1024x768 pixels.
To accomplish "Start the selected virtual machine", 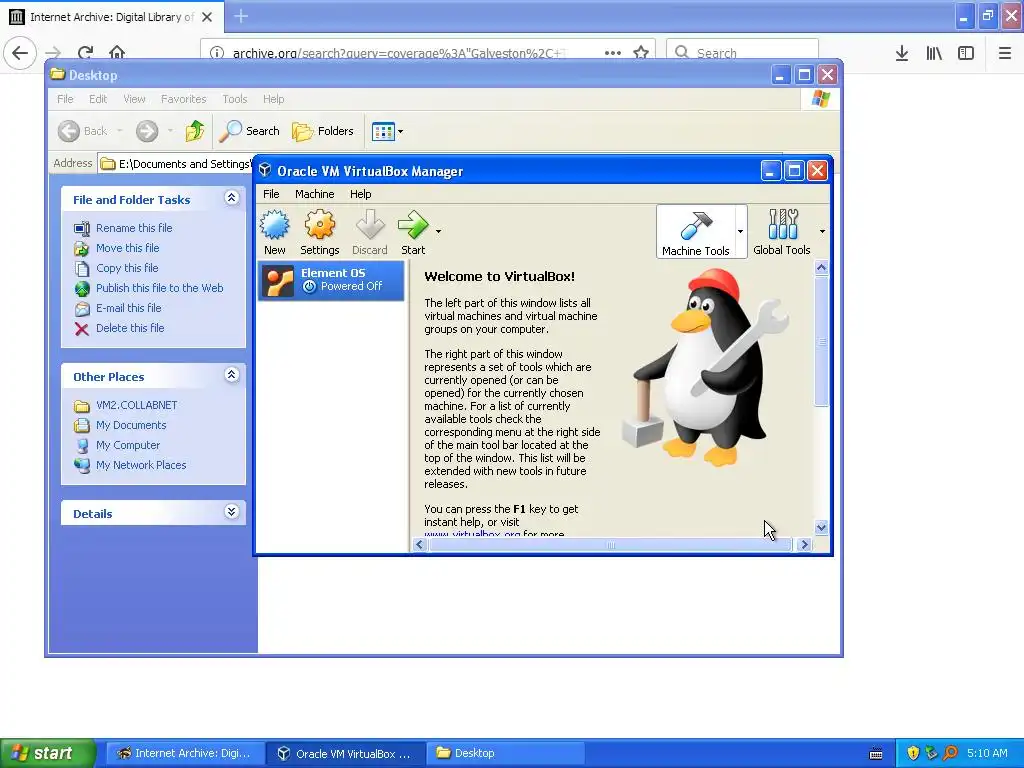I will 413,232.
